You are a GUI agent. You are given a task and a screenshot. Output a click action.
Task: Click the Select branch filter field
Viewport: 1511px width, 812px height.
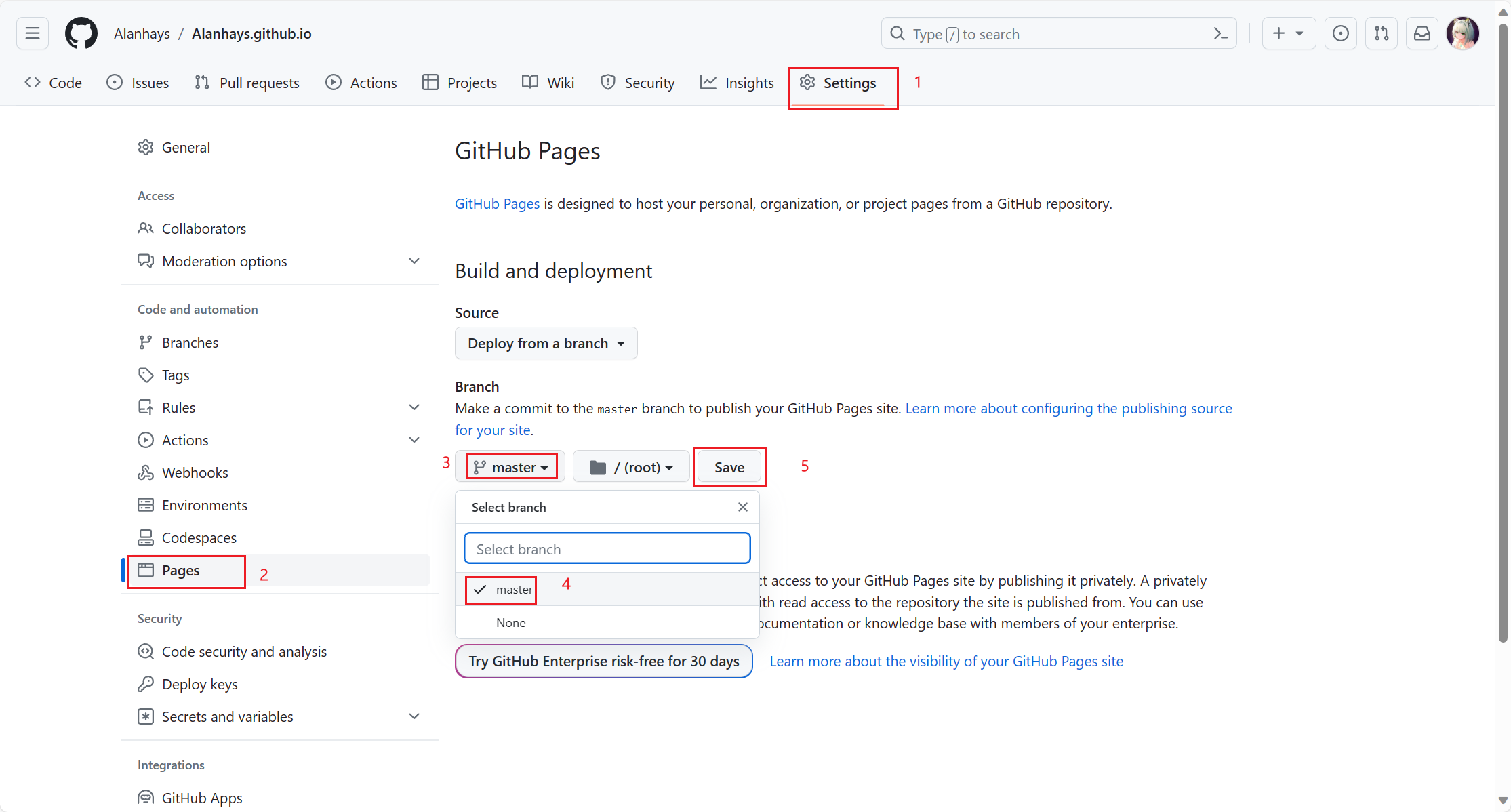pyautogui.click(x=607, y=548)
